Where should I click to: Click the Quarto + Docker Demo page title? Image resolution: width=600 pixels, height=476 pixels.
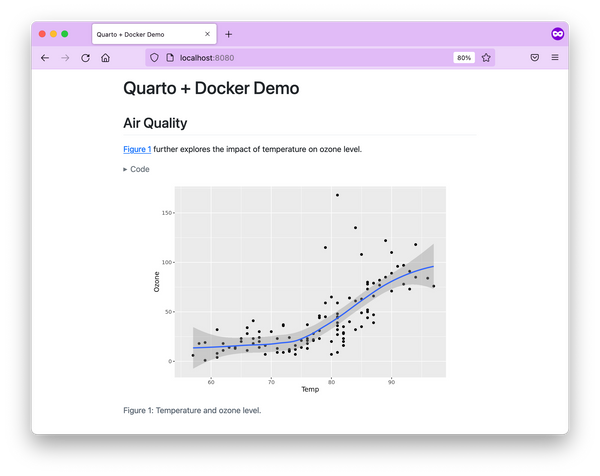pyautogui.click(x=211, y=88)
